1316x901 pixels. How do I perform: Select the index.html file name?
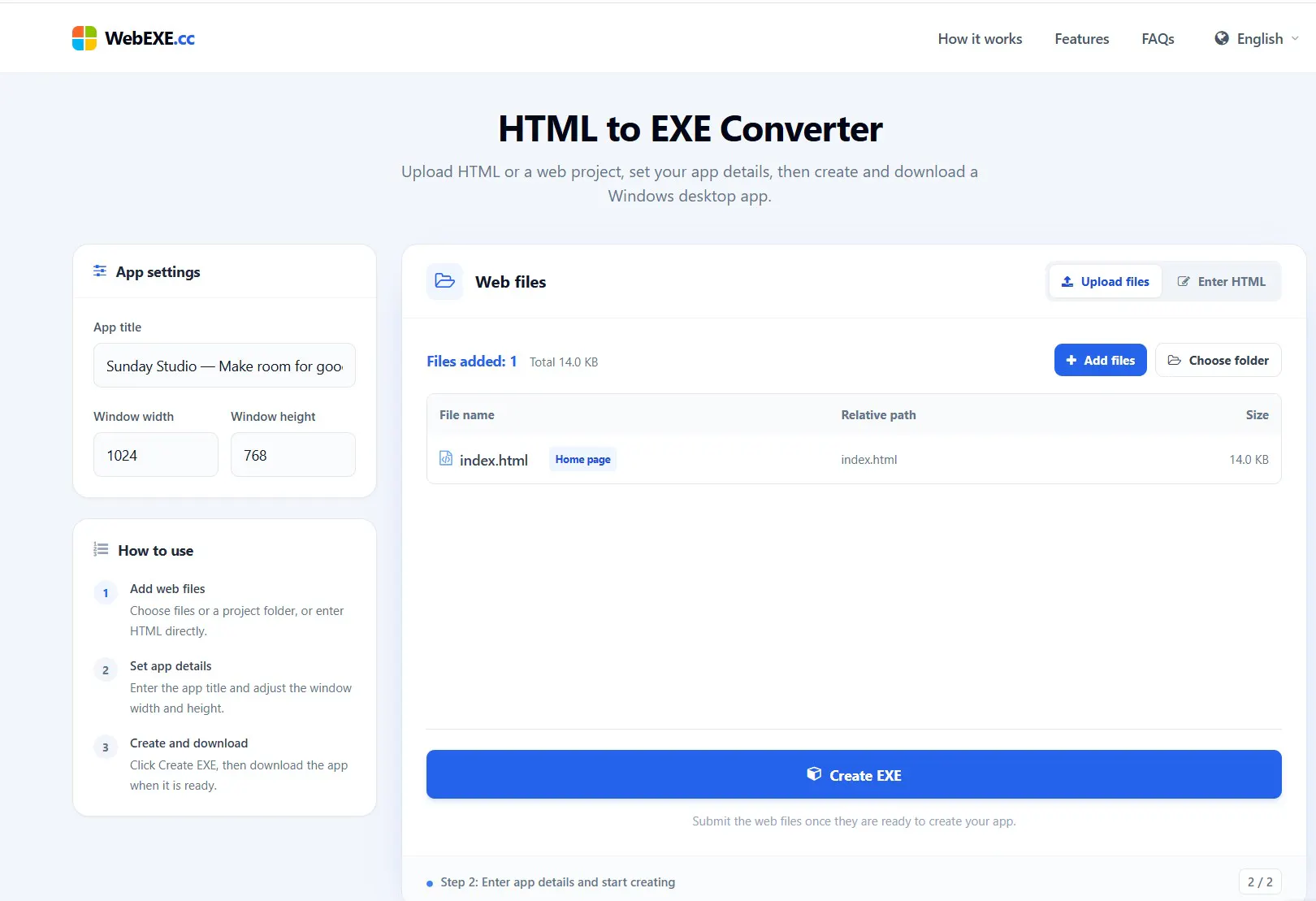point(494,460)
